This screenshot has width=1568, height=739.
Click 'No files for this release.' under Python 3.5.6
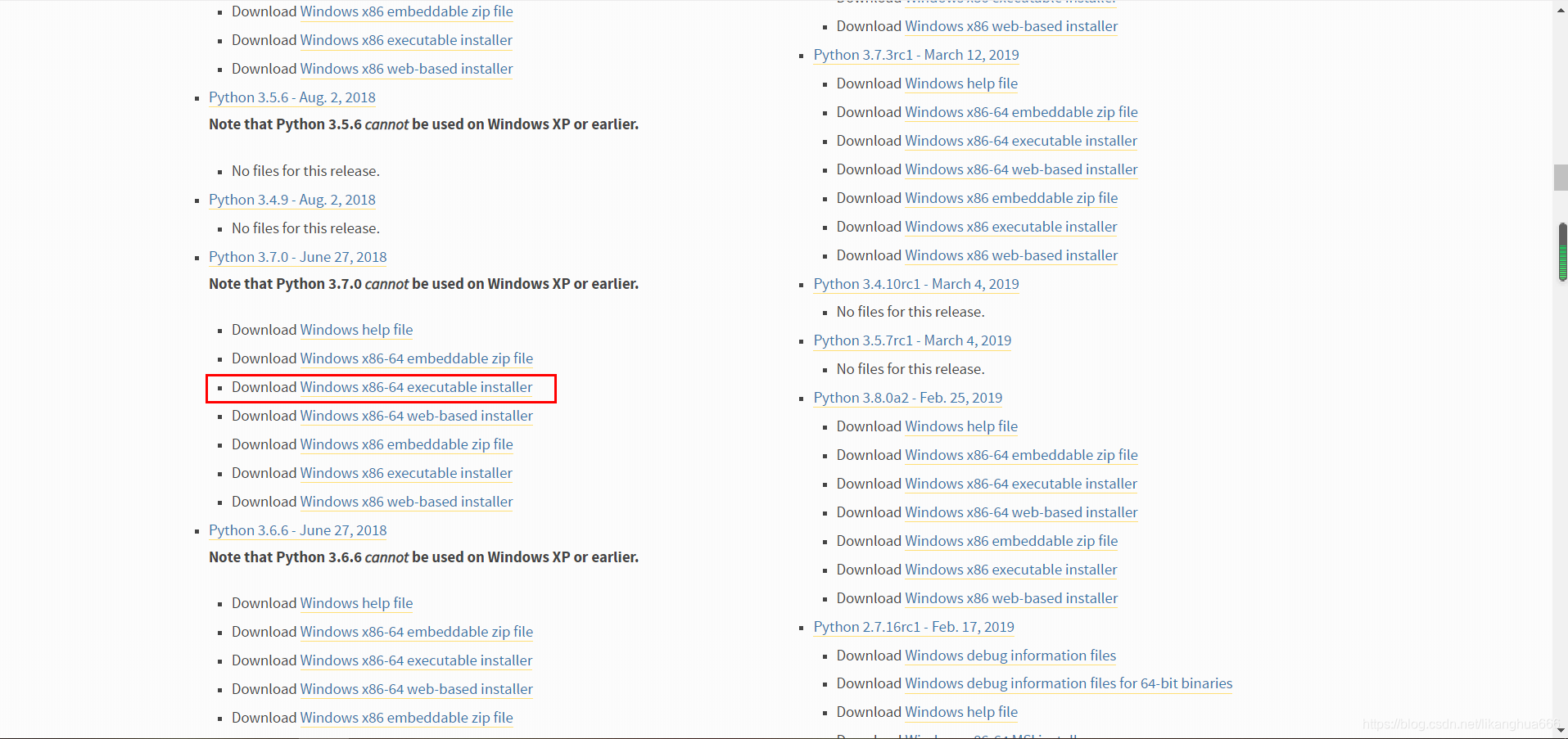pos(305,171)
